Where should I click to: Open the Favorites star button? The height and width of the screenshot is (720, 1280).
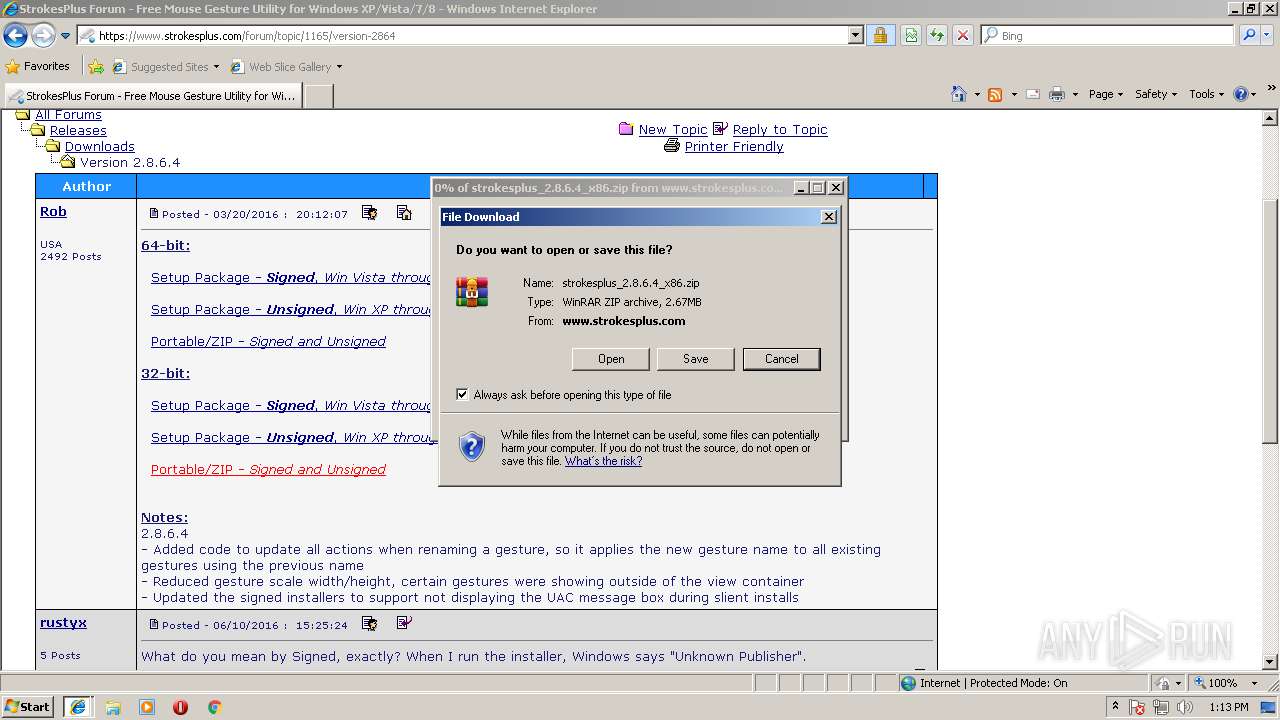(38, 67)
